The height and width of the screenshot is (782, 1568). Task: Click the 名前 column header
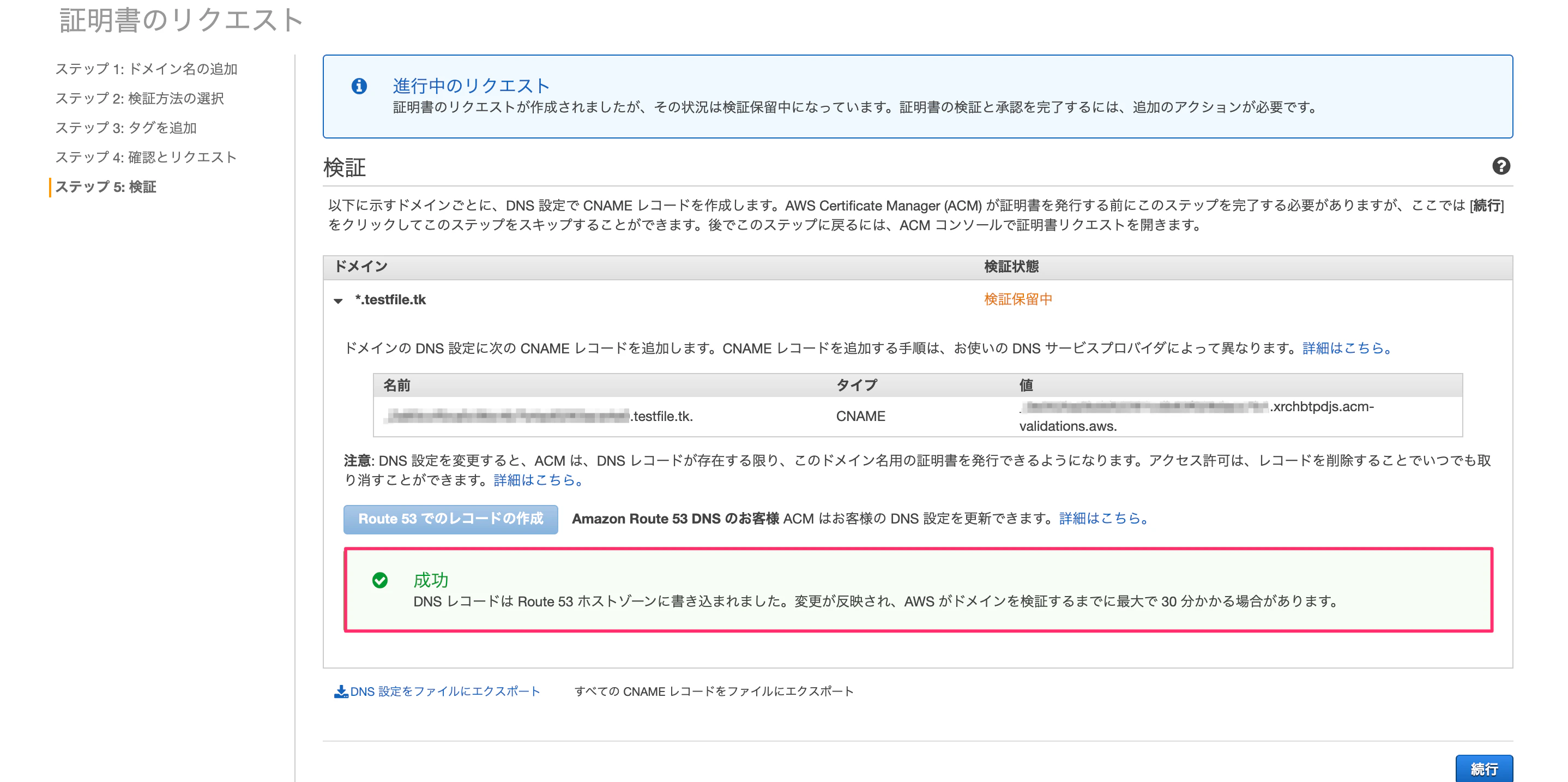[x=396, y=385]
